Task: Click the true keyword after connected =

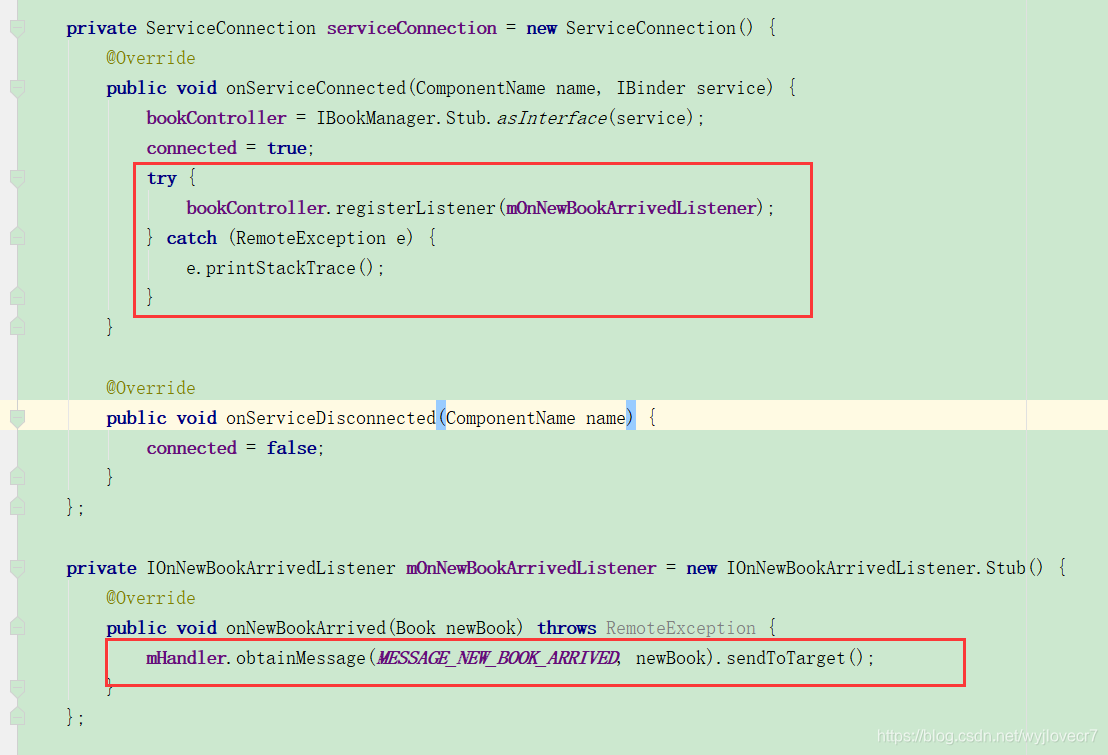Action: [x=286, y=148]
